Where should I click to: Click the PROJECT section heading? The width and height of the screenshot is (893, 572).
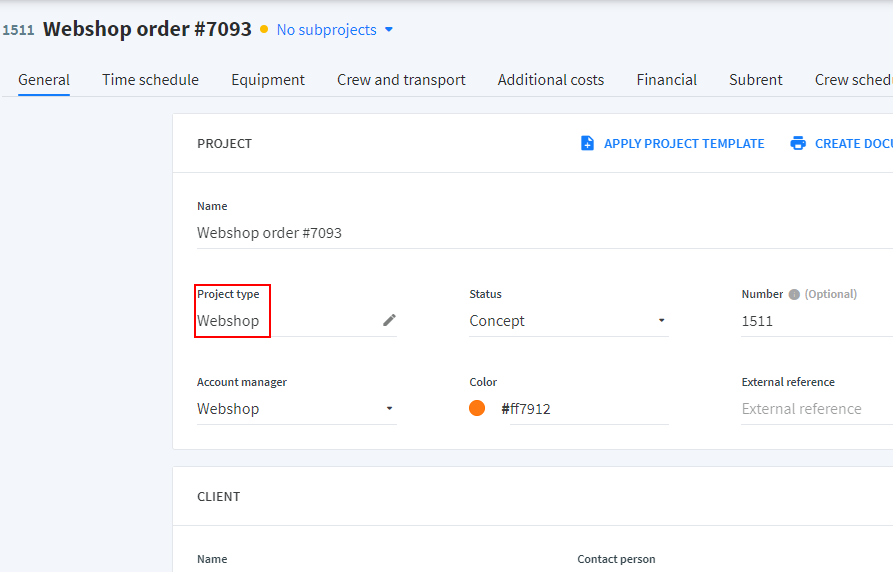[224, 144]
